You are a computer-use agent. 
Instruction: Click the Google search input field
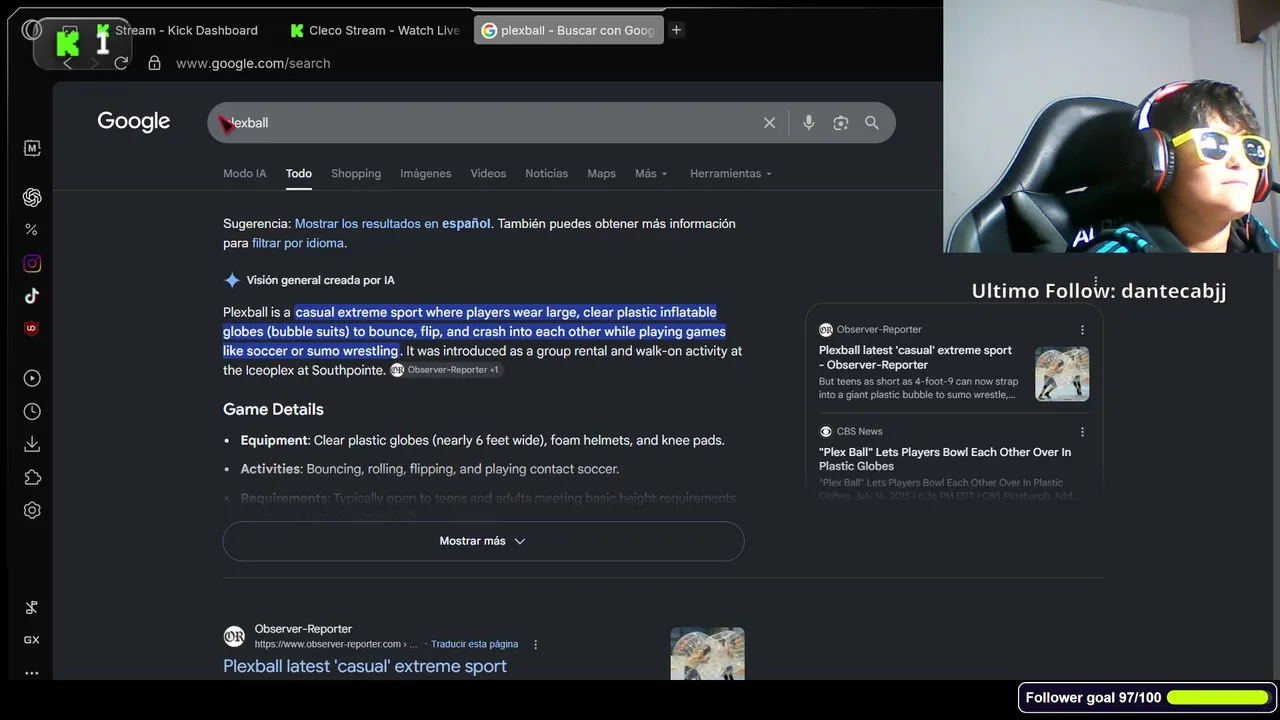pyautogui.click(x=490, y=123)
